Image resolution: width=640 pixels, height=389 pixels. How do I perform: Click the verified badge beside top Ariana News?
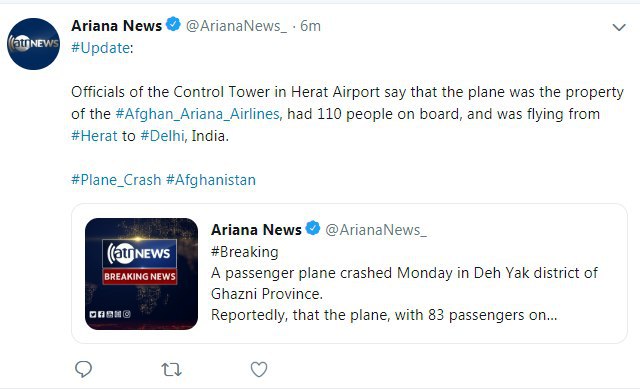point(173,24)
